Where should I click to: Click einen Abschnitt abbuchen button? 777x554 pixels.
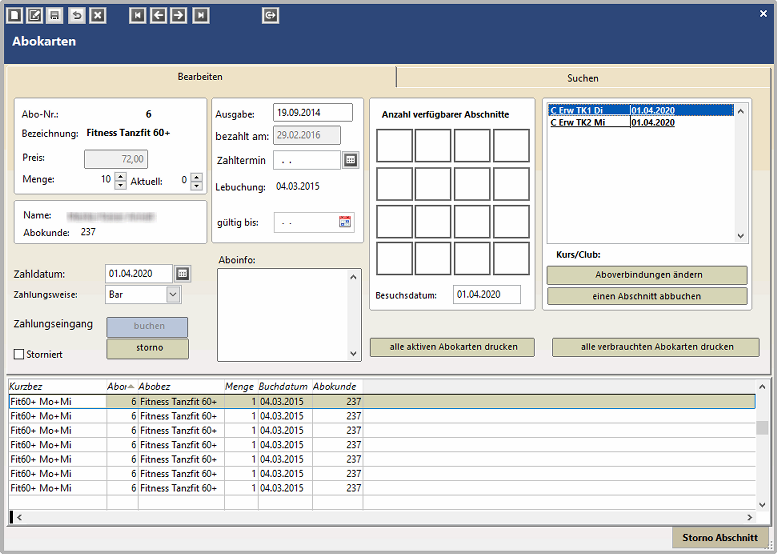[647, 296]
